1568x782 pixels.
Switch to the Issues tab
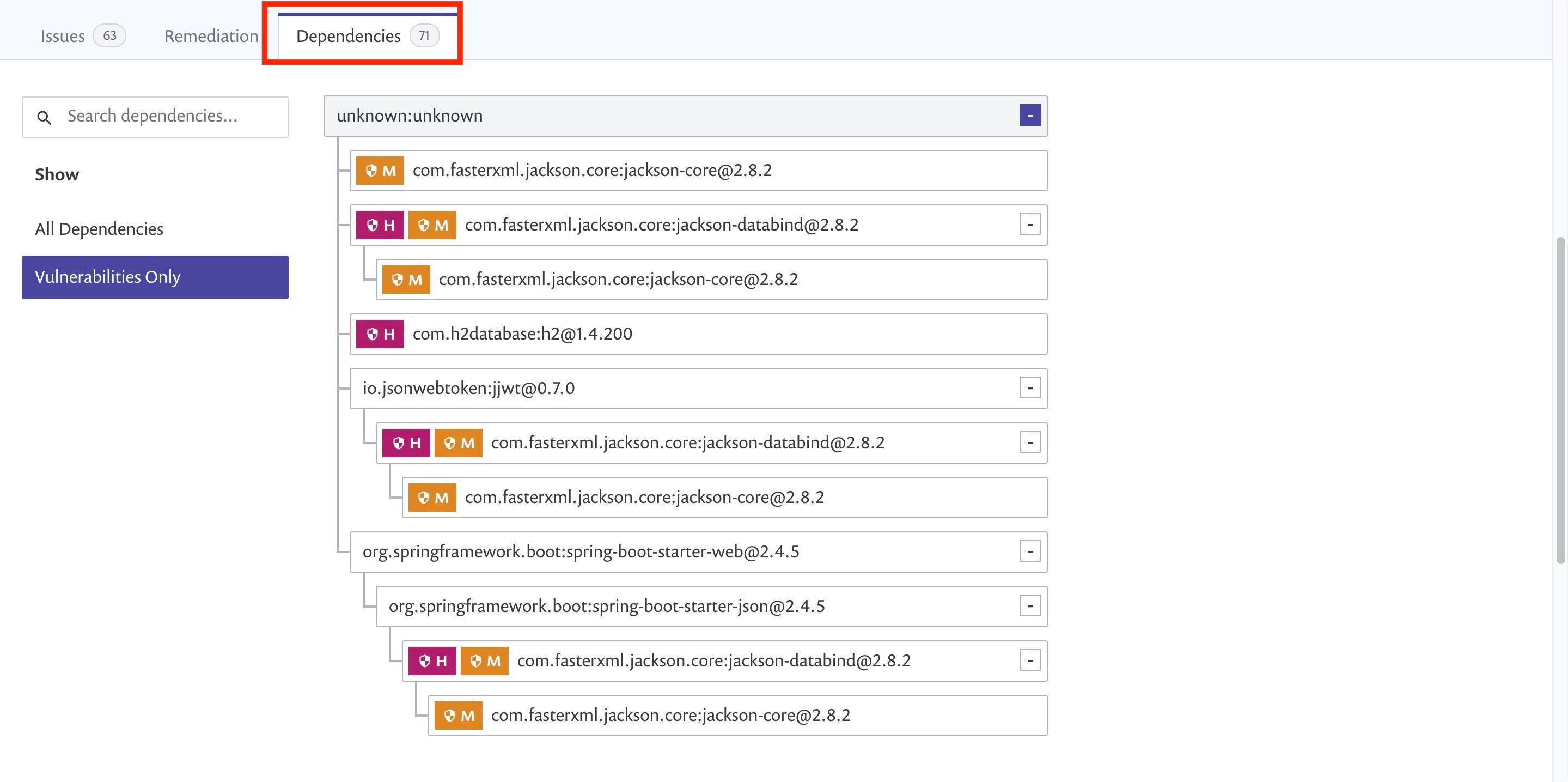tap(82, 36)
